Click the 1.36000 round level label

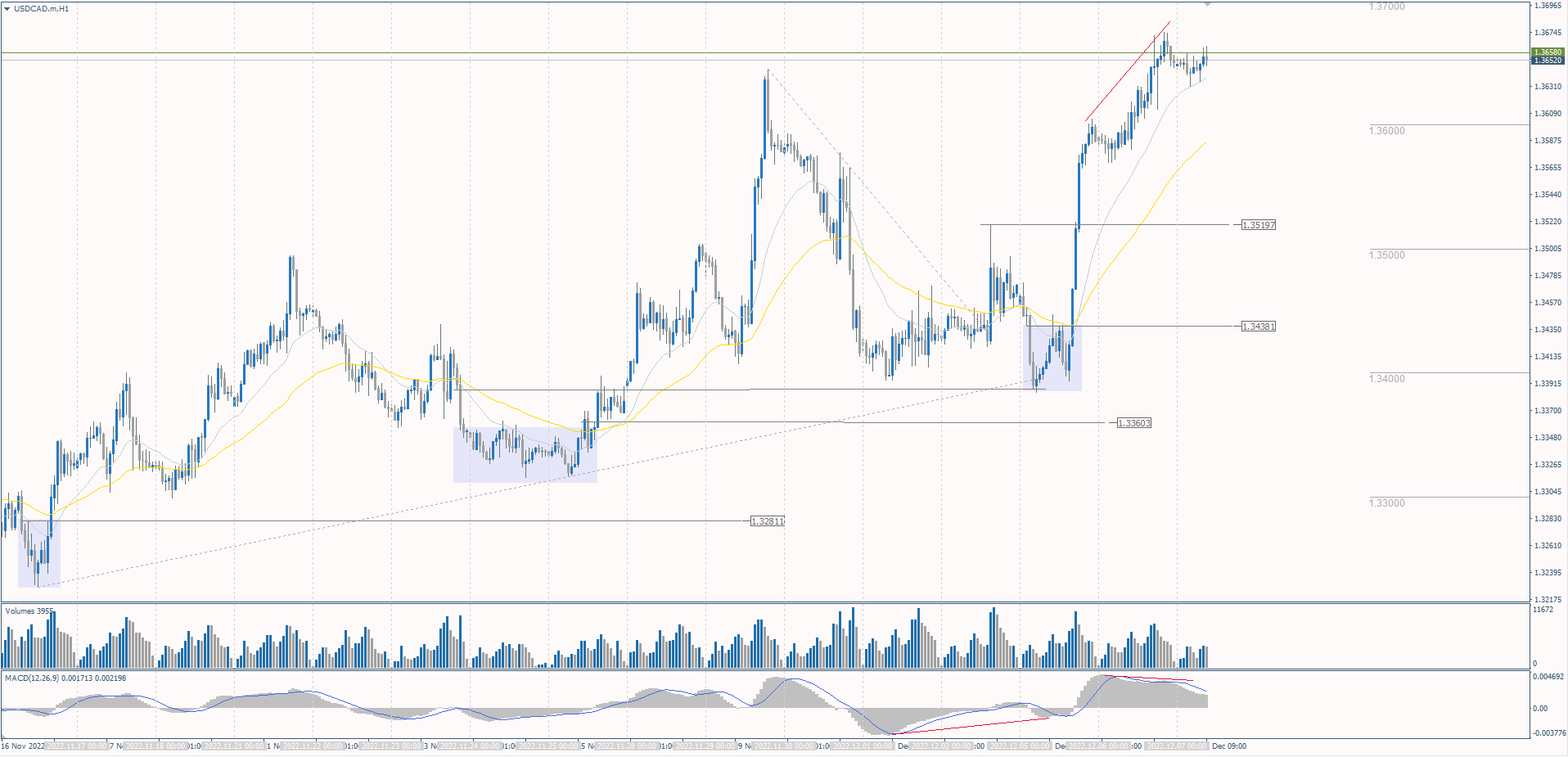pyautogui.click(x=1387, y=131)
